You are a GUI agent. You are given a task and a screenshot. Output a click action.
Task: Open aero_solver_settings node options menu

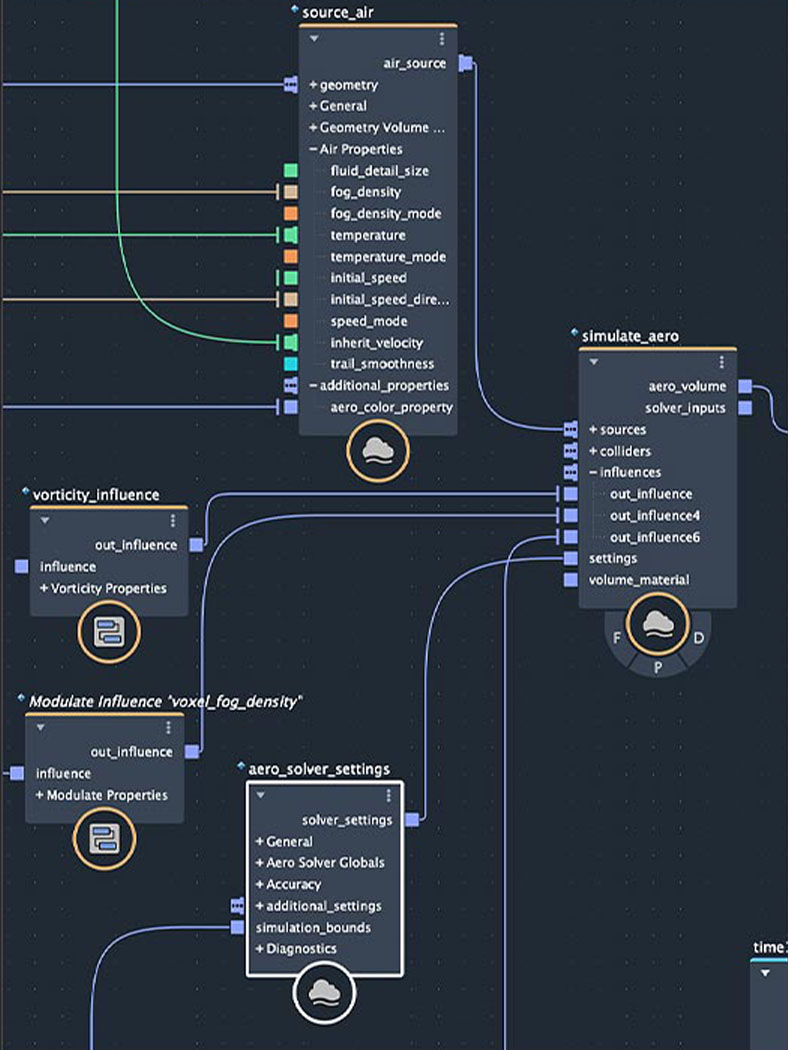coord(388,795)
